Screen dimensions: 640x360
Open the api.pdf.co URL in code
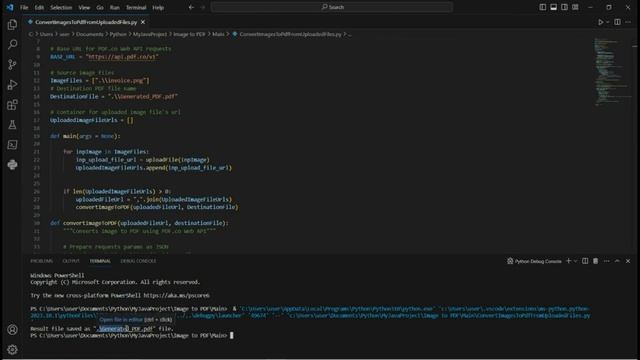[122, 56]
